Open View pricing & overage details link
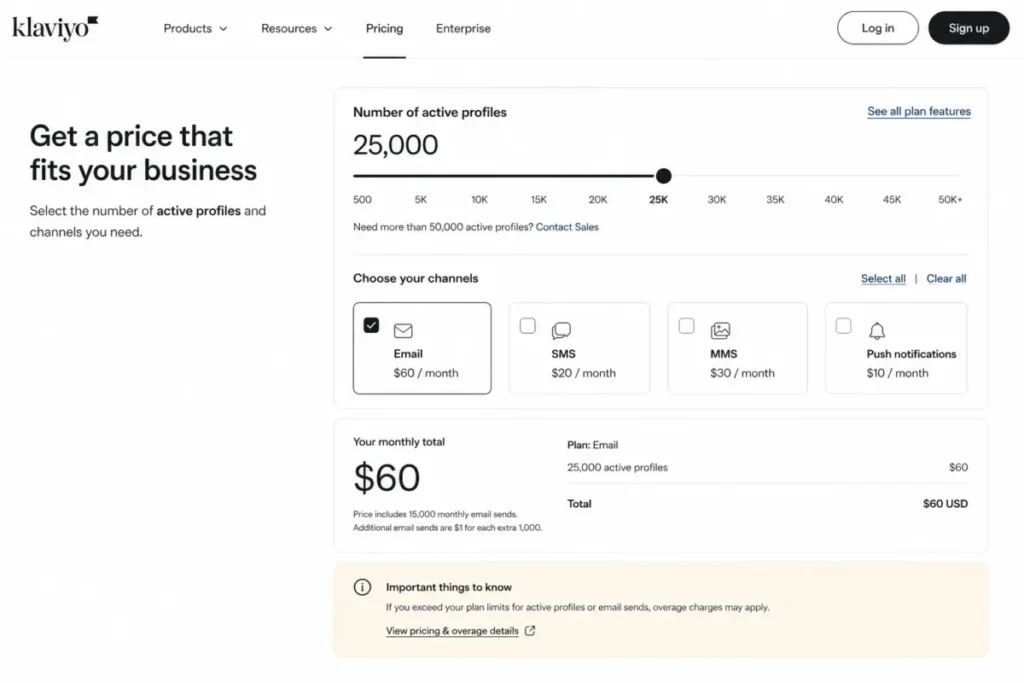Viewport: 1024px width, 683px height. (452, 631)
